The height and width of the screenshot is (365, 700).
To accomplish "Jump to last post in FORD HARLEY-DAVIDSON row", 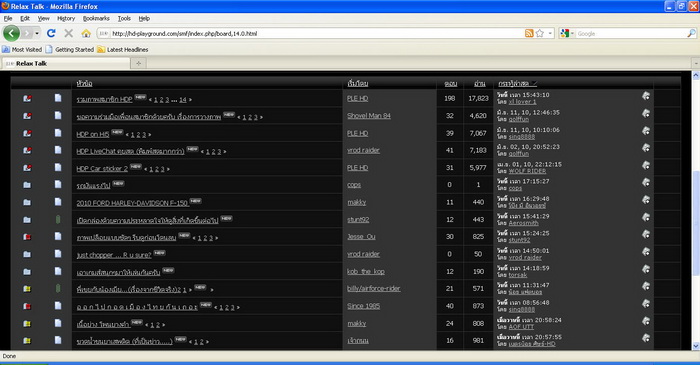I will (x=646, y=199).
